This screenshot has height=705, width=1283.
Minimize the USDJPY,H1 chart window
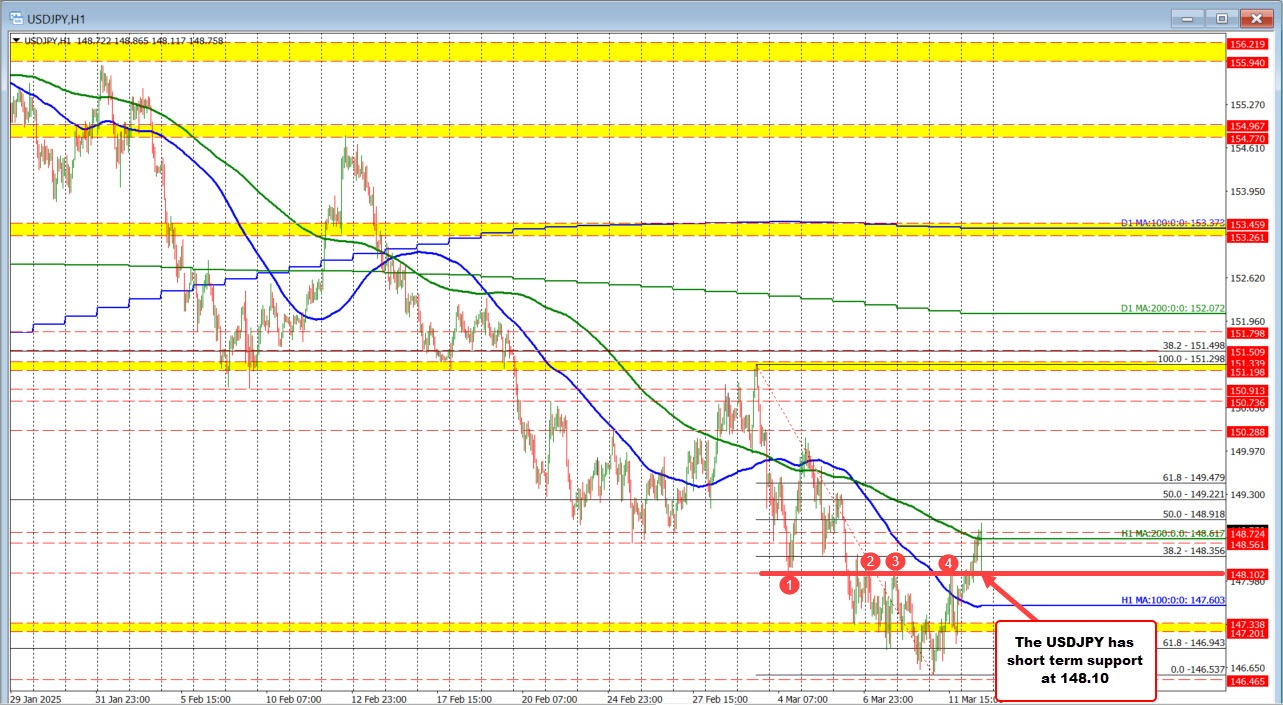tap(1190, 18)
